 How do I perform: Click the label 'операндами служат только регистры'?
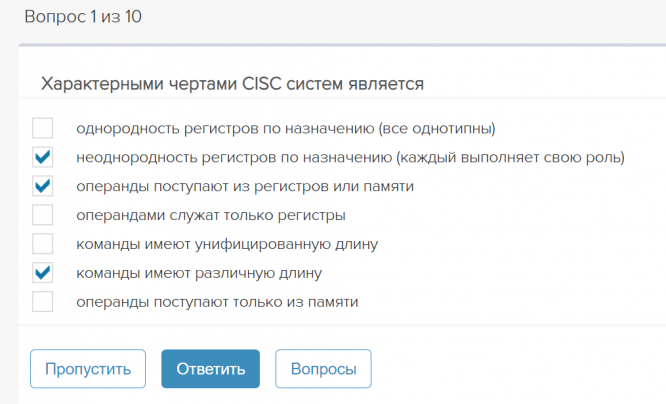[x=211, y=215]
